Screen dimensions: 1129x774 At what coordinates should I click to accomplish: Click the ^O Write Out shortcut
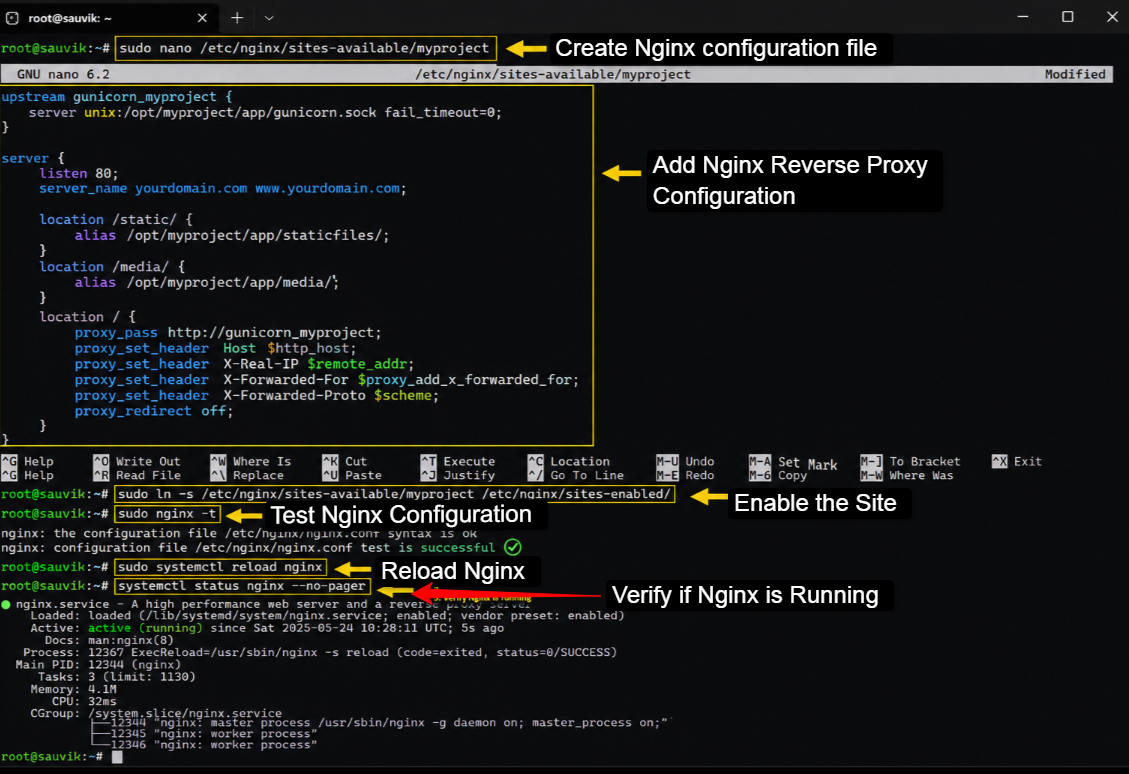tap(137, 462)
